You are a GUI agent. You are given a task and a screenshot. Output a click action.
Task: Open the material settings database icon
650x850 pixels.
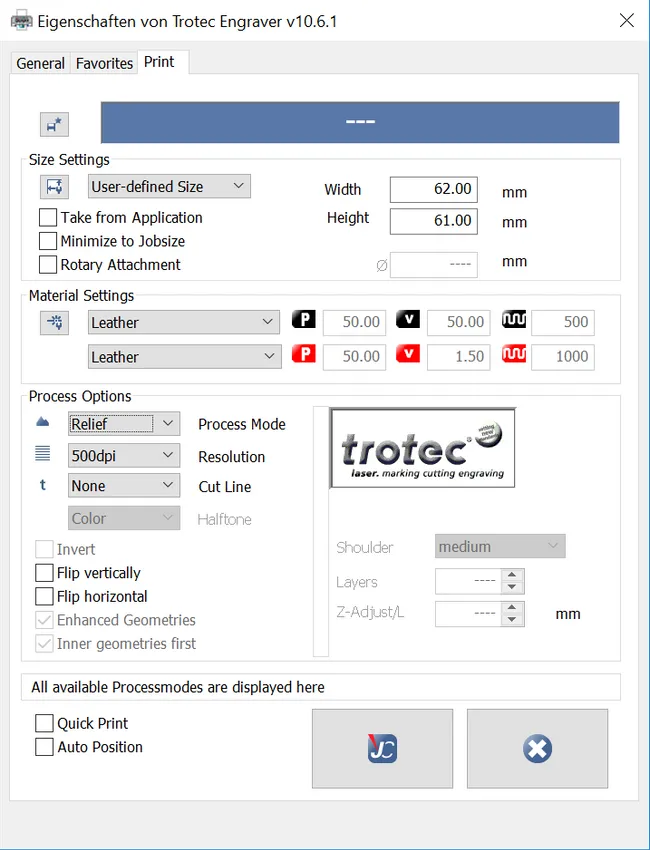pyautogui.click(x=54, y=322)
